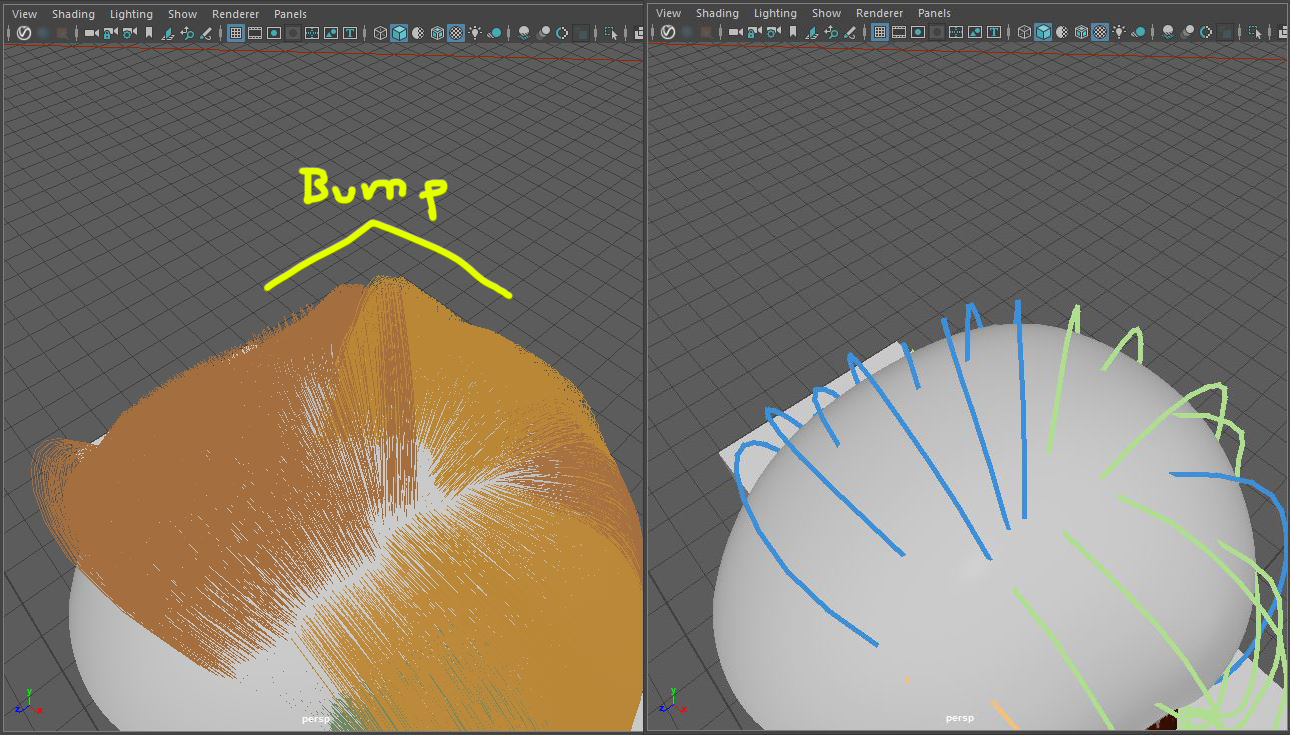
Task: Click Show menu in right viewport
Action: (826, 13)
